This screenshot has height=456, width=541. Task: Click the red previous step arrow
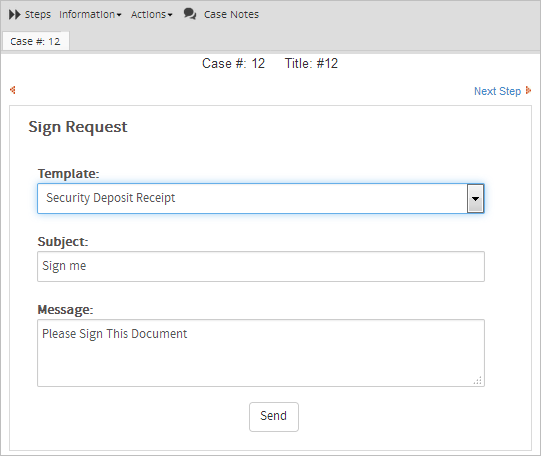pos(13,90)
